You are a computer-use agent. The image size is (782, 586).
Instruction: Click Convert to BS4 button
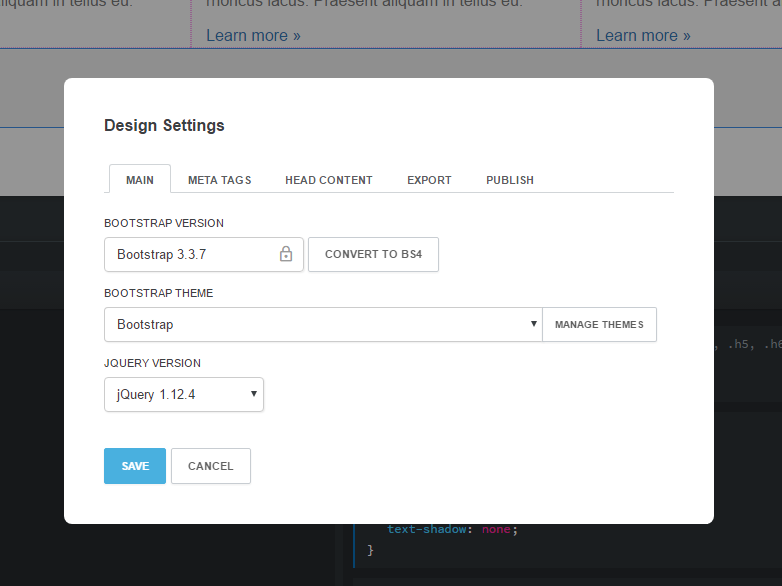[x=374, y=254]
